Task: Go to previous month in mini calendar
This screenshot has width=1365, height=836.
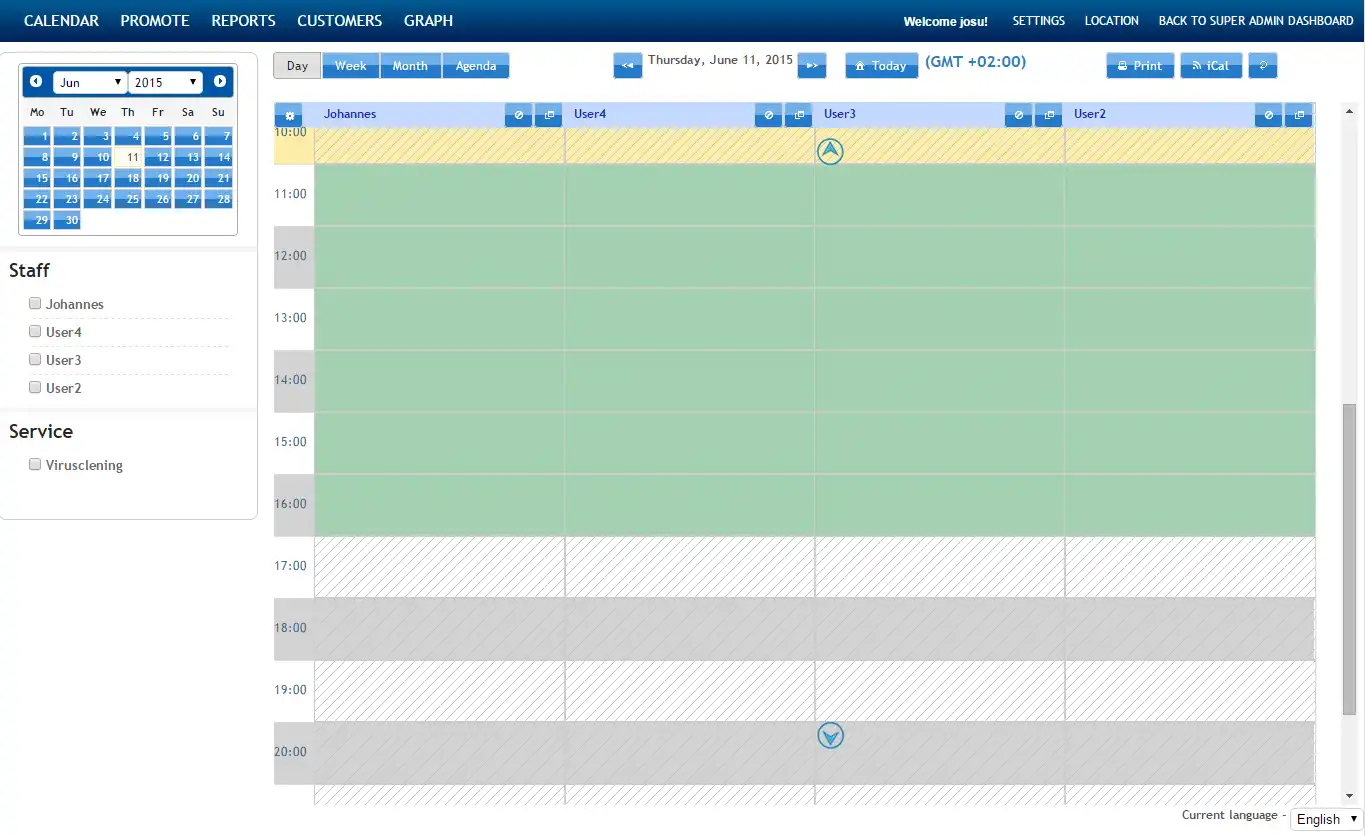Action: (x=36, y=81)
